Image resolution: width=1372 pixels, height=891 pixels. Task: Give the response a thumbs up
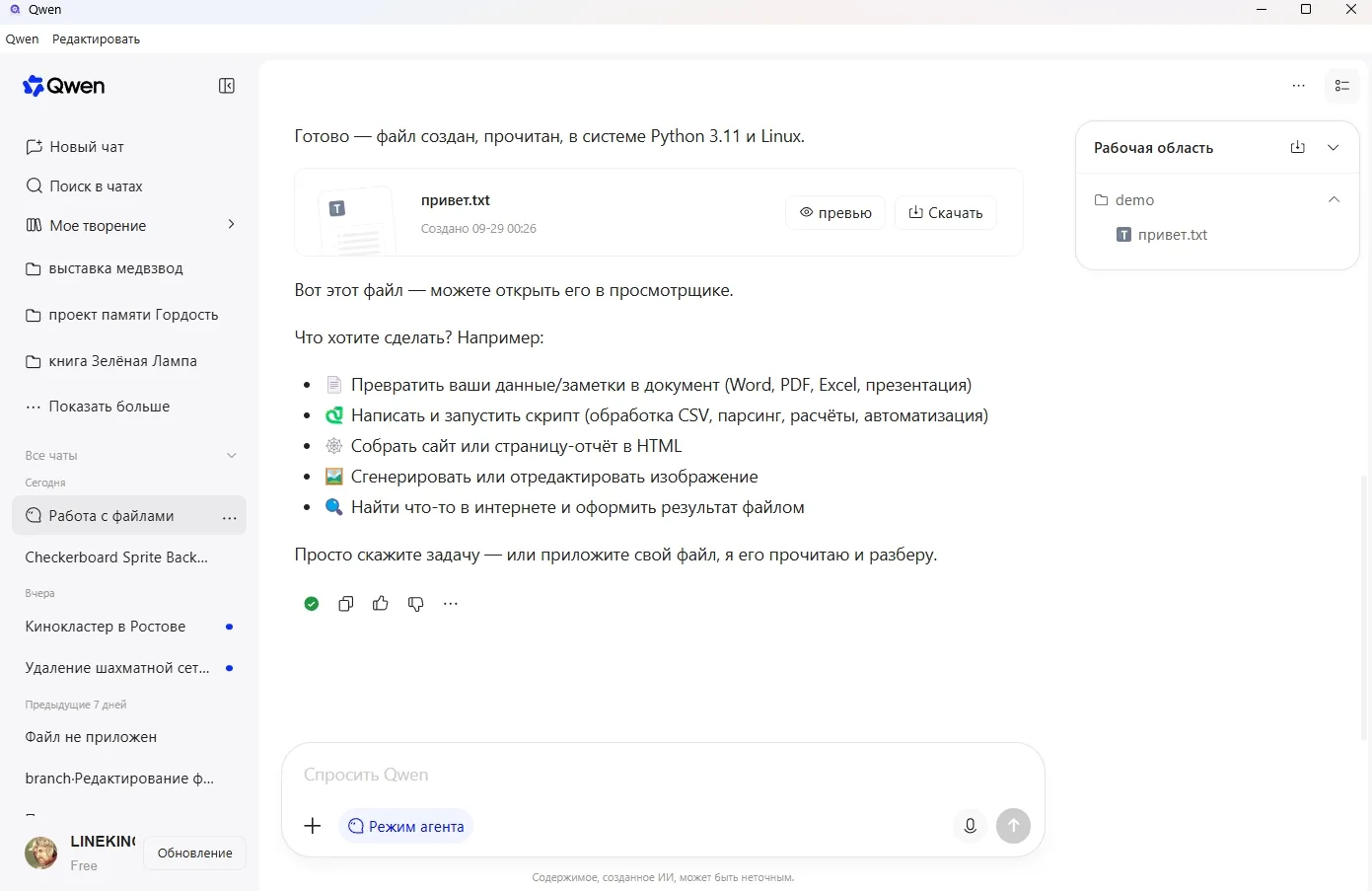tap(381, 604)
